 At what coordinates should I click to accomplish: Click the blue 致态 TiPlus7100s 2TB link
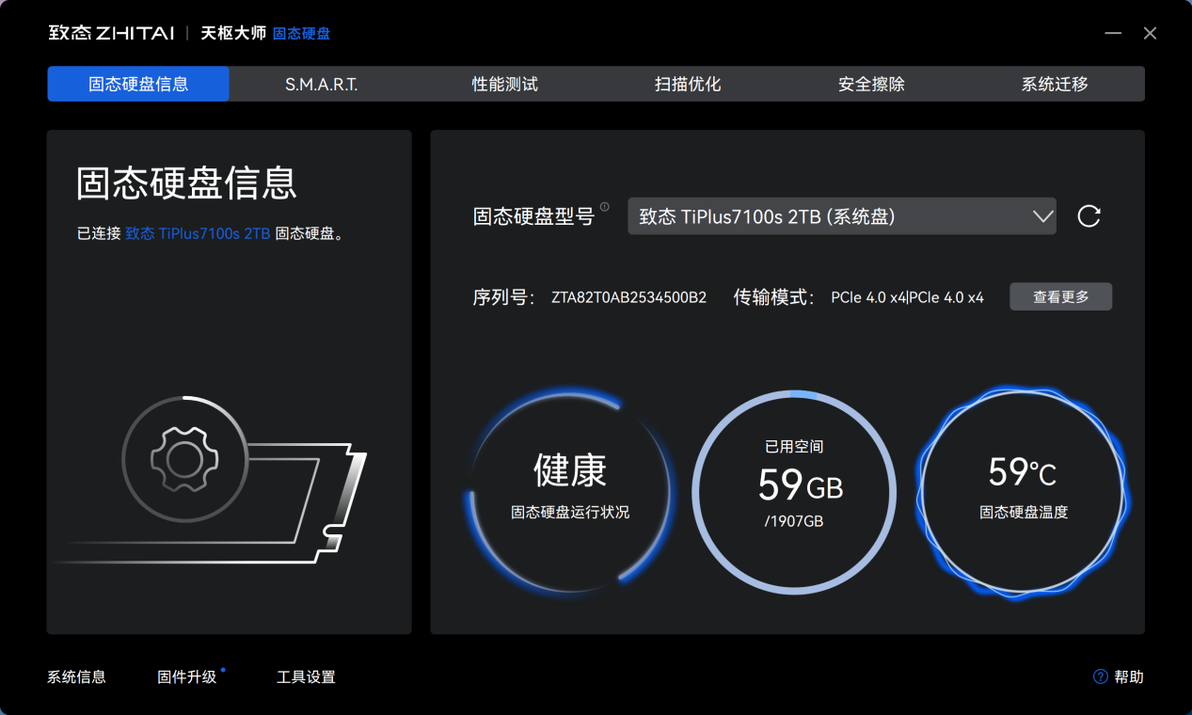tap(198, 233)
